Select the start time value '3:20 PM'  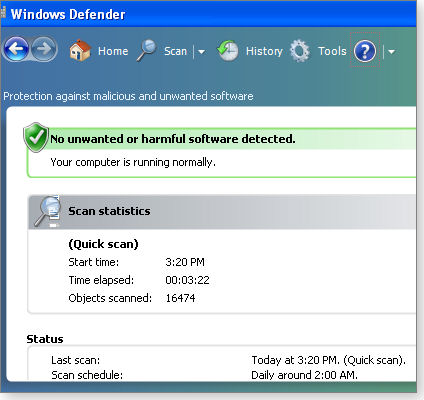tap(185, 262)
